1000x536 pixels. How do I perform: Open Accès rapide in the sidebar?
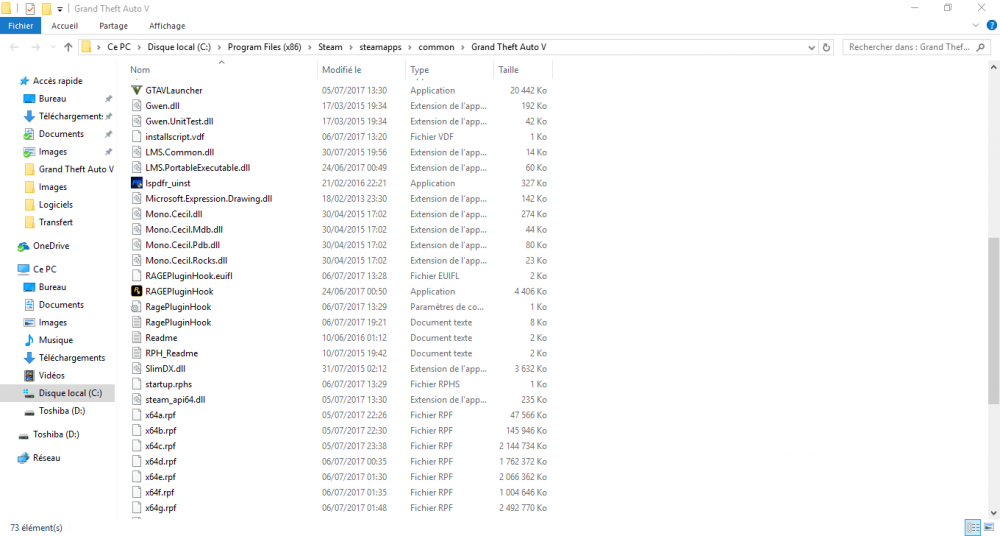(x=57, y=81)
